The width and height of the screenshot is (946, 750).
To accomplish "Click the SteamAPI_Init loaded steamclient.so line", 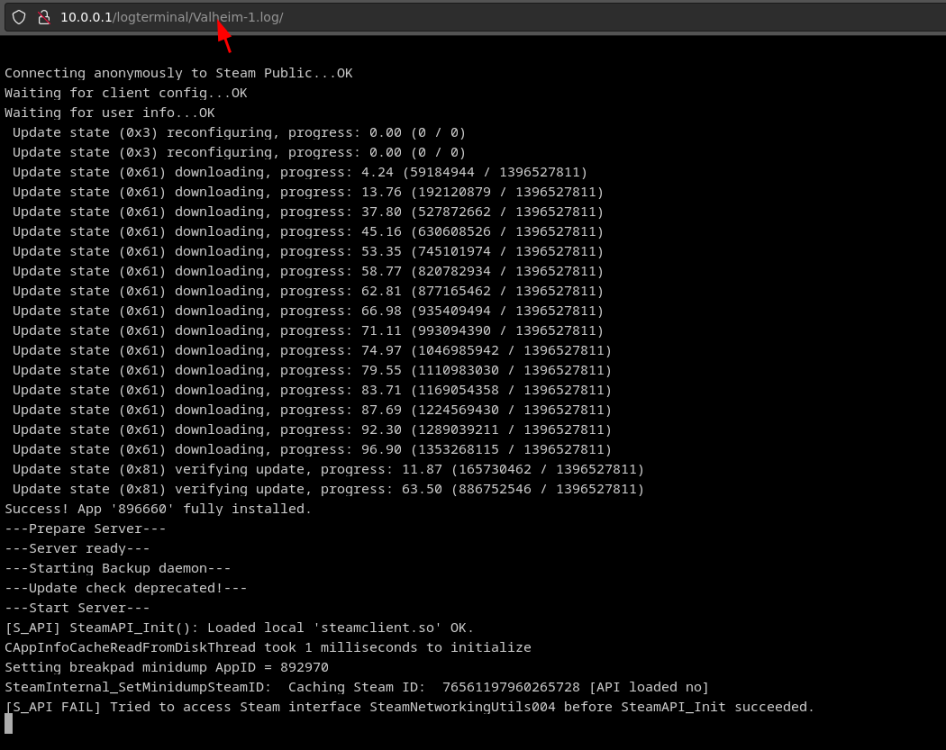I will [x=240, y=628].
